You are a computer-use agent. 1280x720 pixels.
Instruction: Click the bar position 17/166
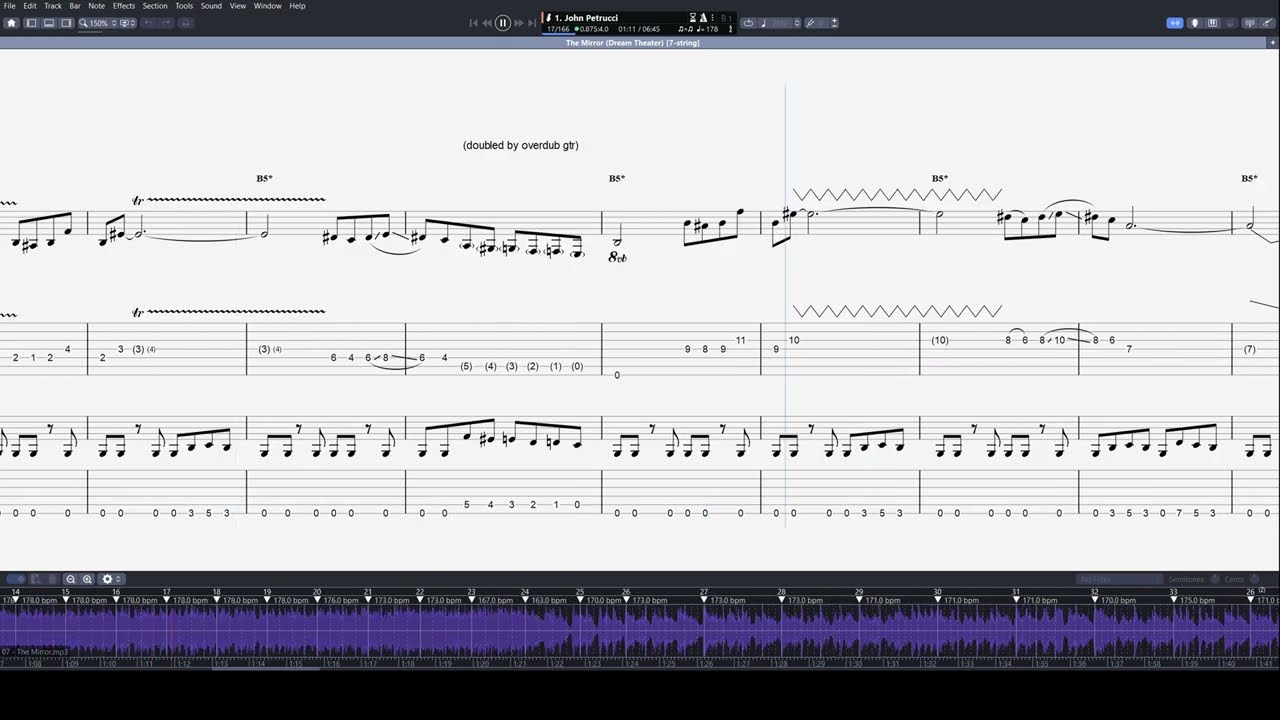click(557, 29)
